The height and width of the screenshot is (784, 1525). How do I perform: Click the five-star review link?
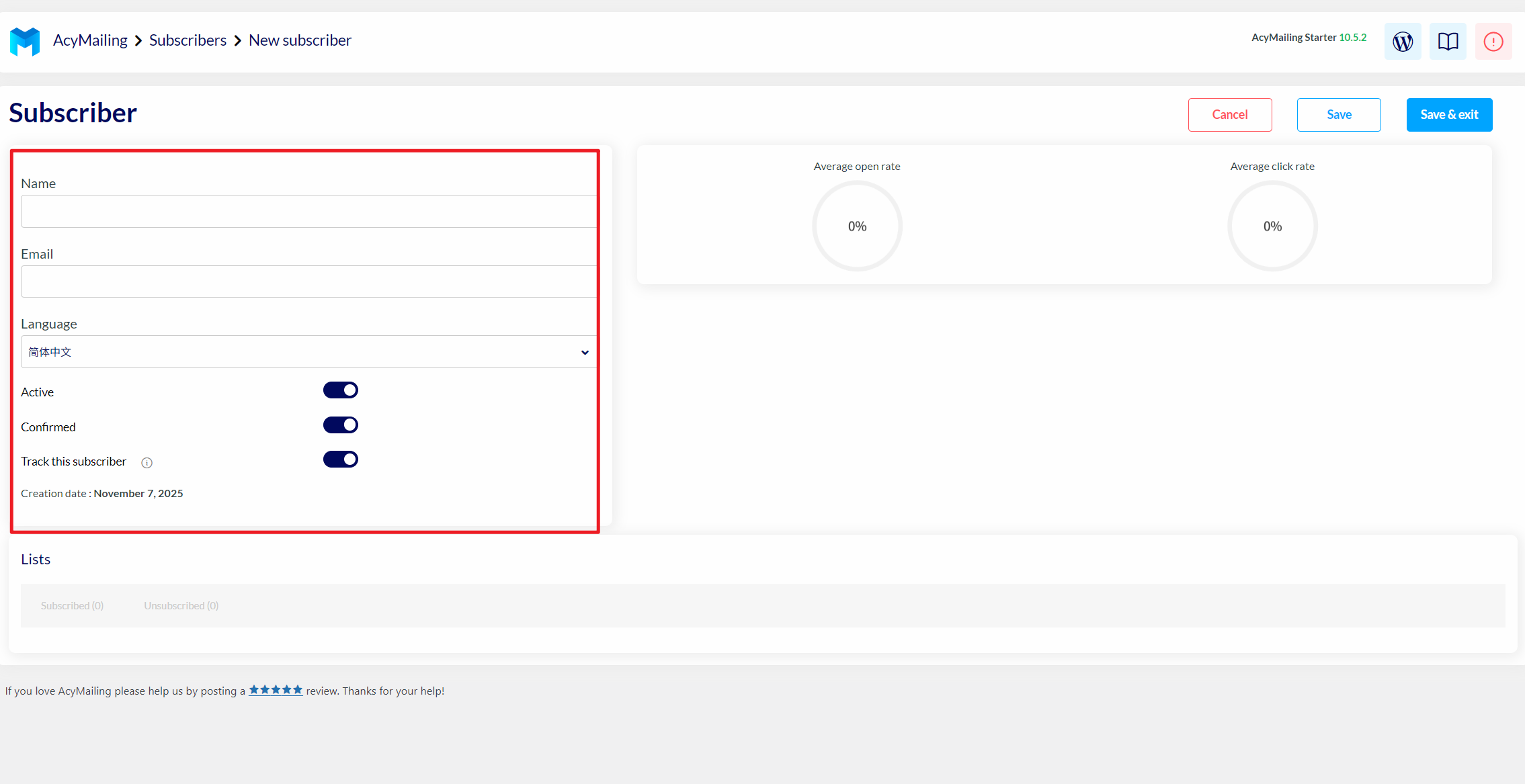(x=276, y=690)
